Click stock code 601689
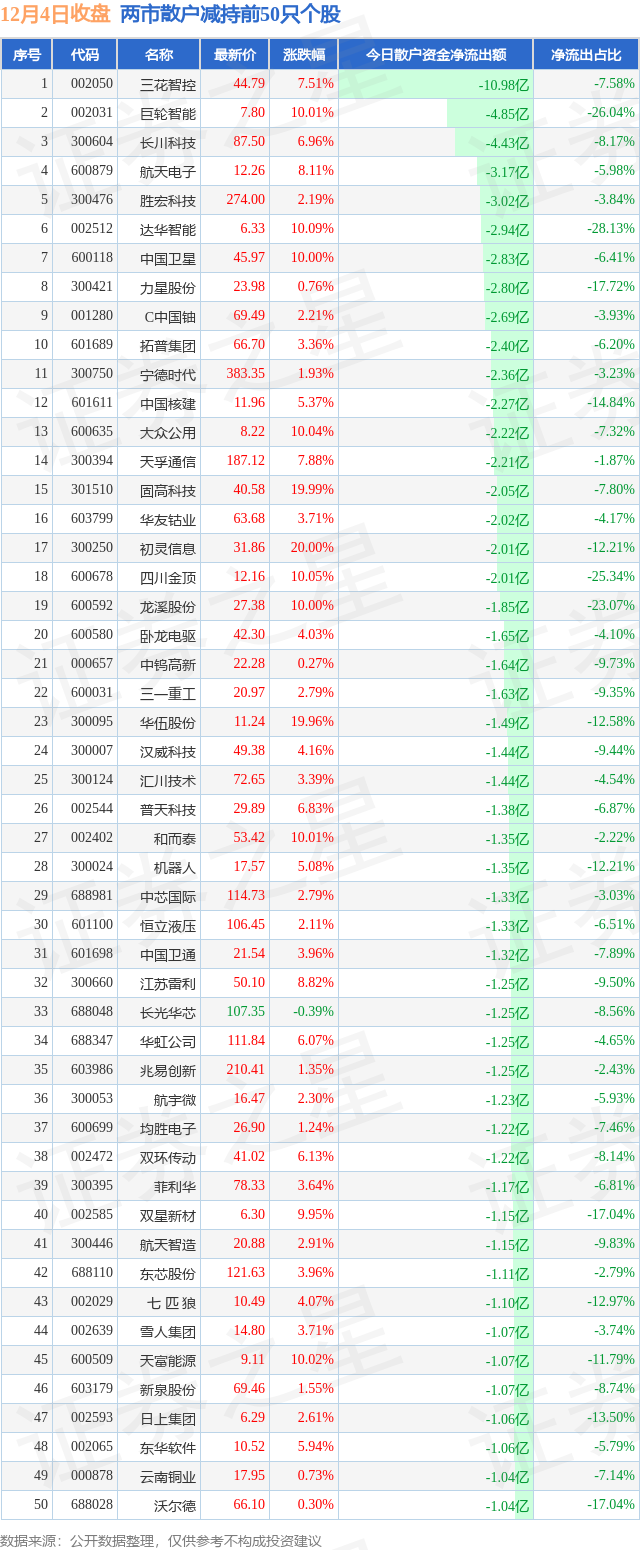Viewport: 640px width, 1550px height. pyautogui.click(x=92, y=345)
